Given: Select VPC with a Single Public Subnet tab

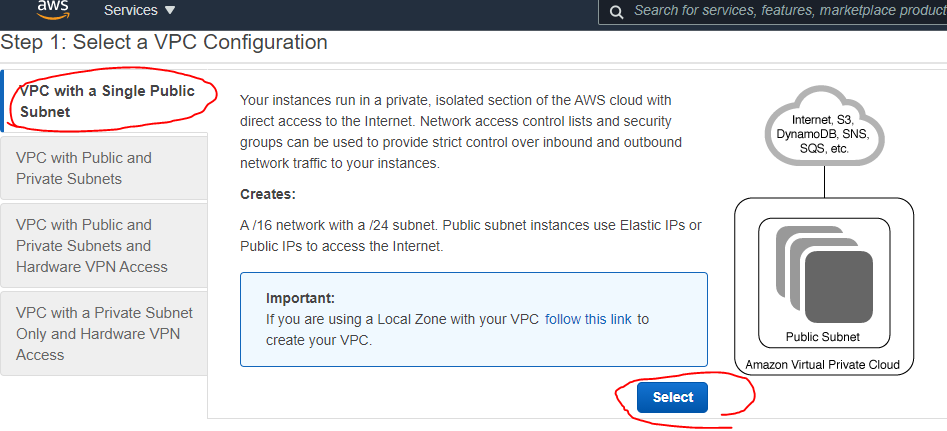Looking at the screenshot, I should tap(105, 101).
